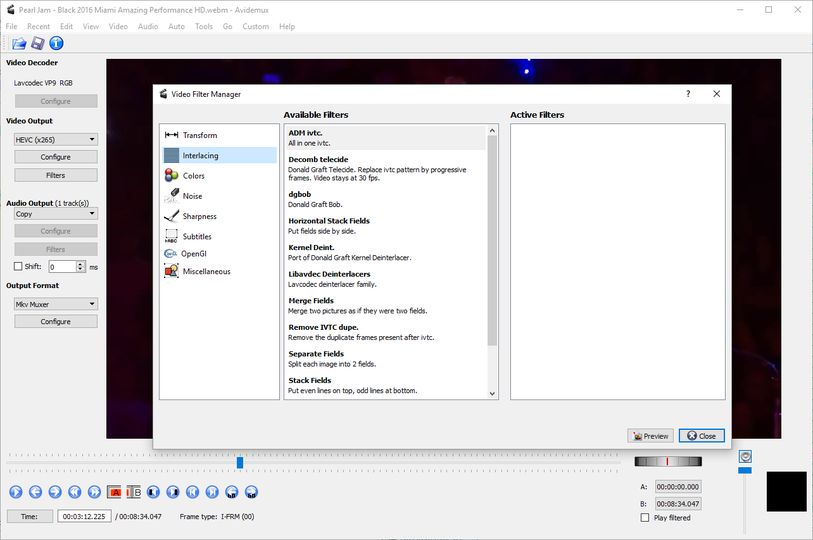
Task: Click the volume speaker icon above the volume slider
Action: pyautogui.click(x=745, y=456)
